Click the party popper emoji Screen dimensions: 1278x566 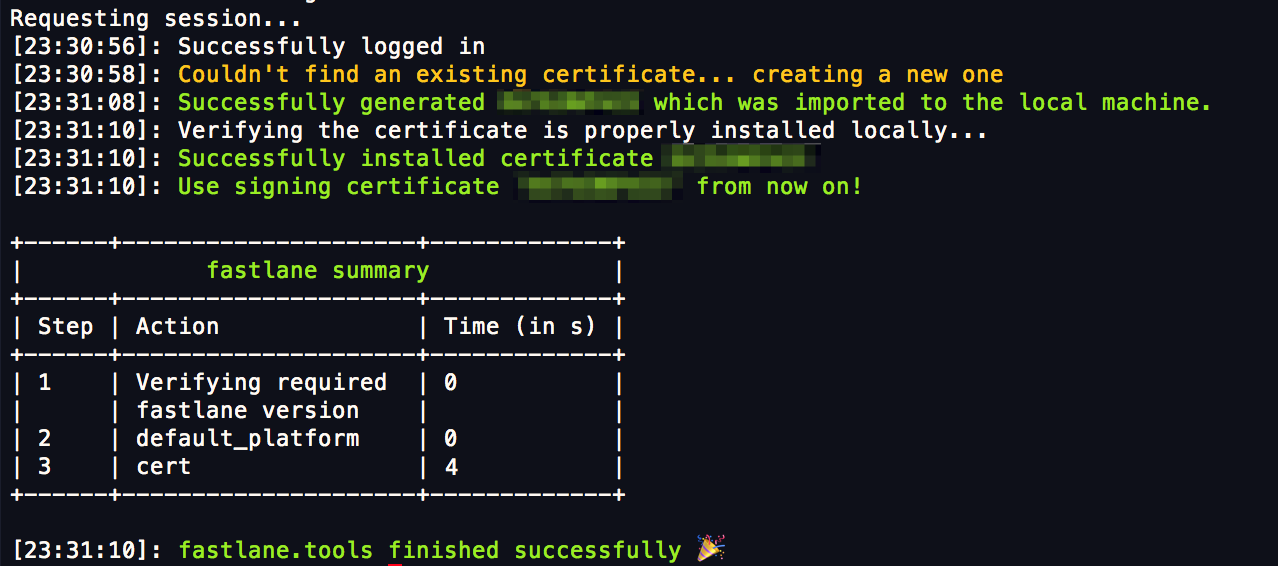tap(711, 548)
